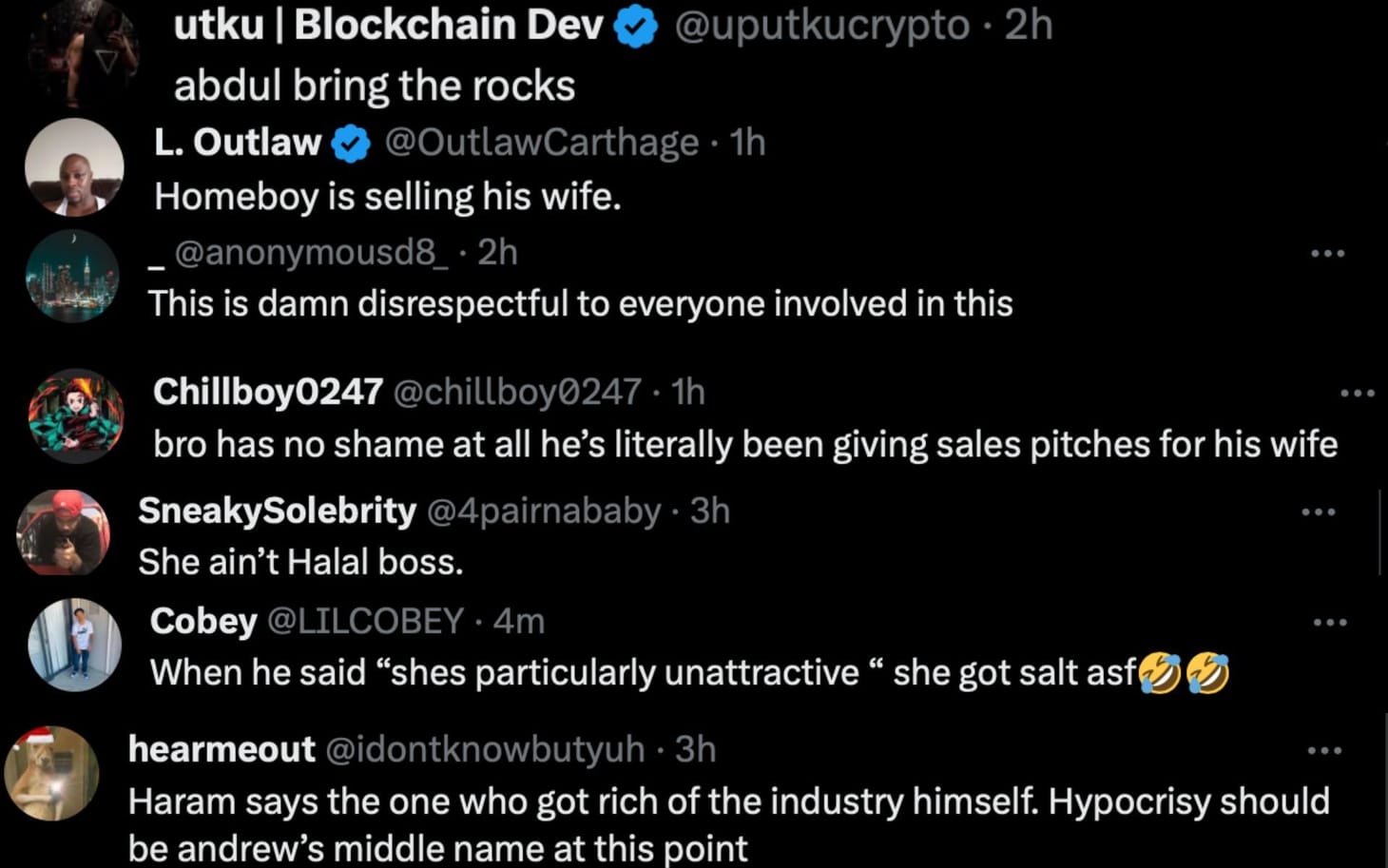1388x868 pixels.
Task: Click the @OutlawCarthage handle
Action: coord(540,142)
